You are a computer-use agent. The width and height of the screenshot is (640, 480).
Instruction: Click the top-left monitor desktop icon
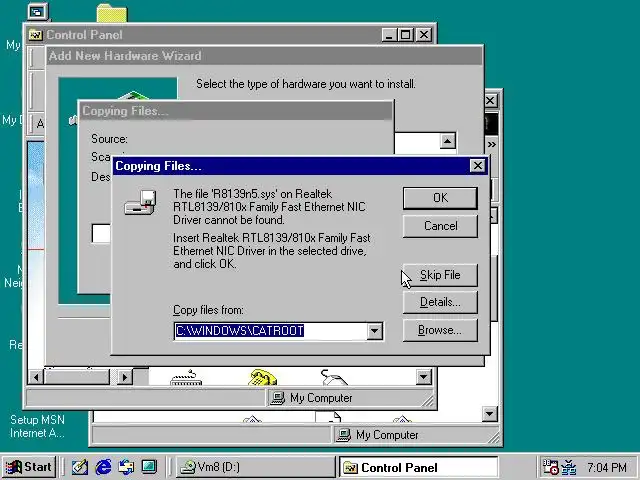pyautogui.click(x=38, y=12)
